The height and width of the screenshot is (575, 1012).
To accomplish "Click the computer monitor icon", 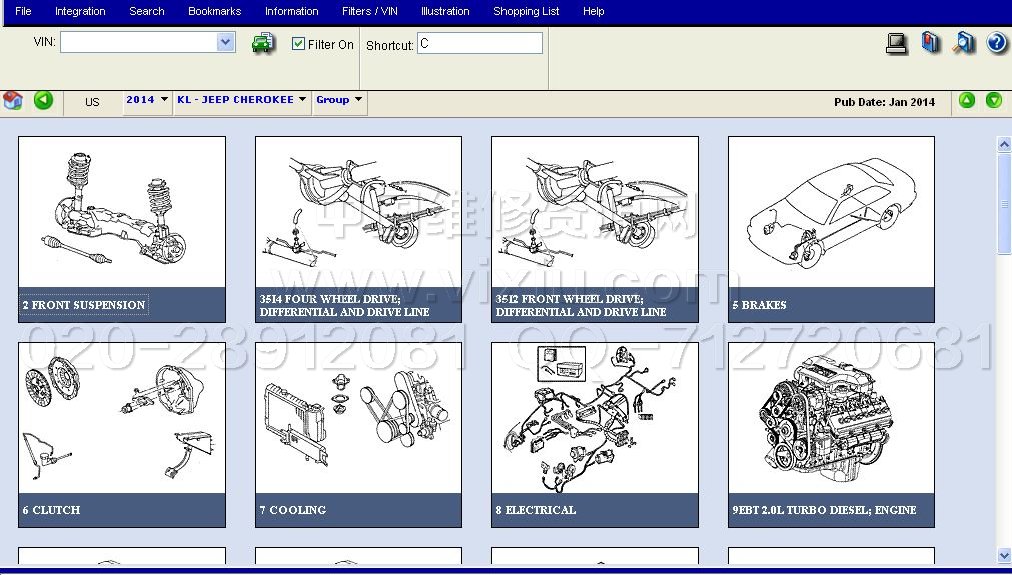I will coord(896,43).
